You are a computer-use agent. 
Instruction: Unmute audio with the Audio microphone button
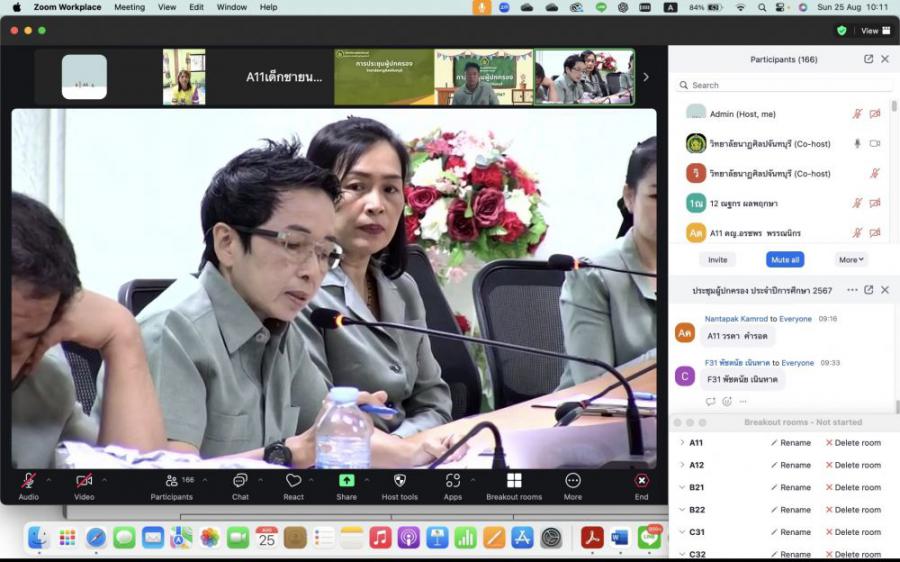tap(29, 481)
